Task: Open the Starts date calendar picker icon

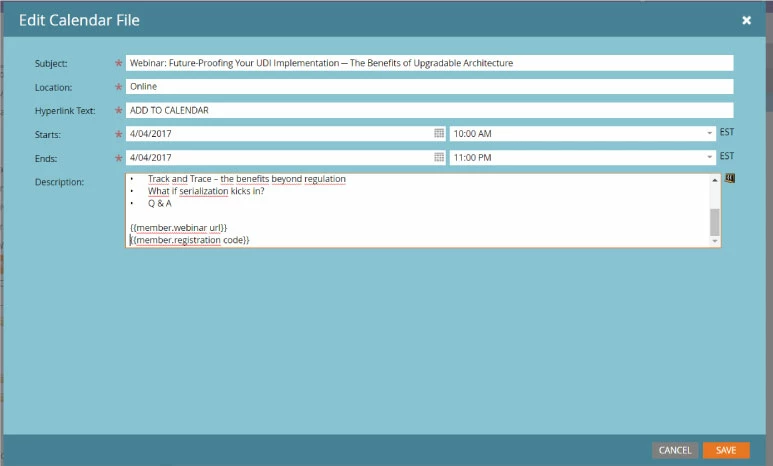Action: [439, 133]
